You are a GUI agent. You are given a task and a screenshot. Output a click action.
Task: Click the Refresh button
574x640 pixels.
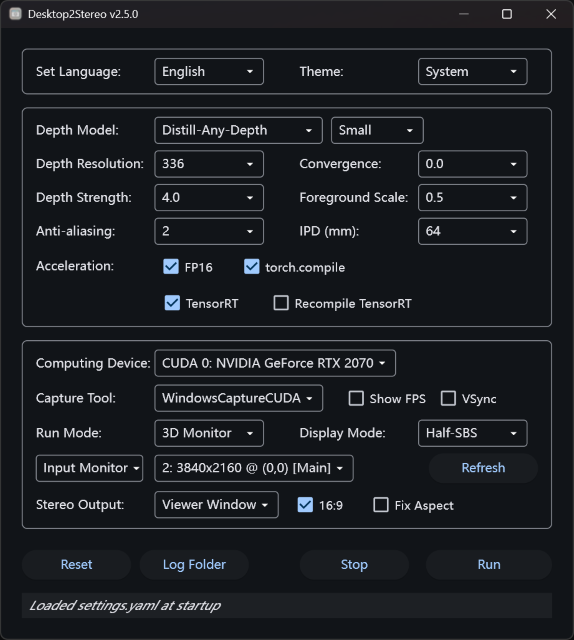pyautogui.click(x=483, y=468)
